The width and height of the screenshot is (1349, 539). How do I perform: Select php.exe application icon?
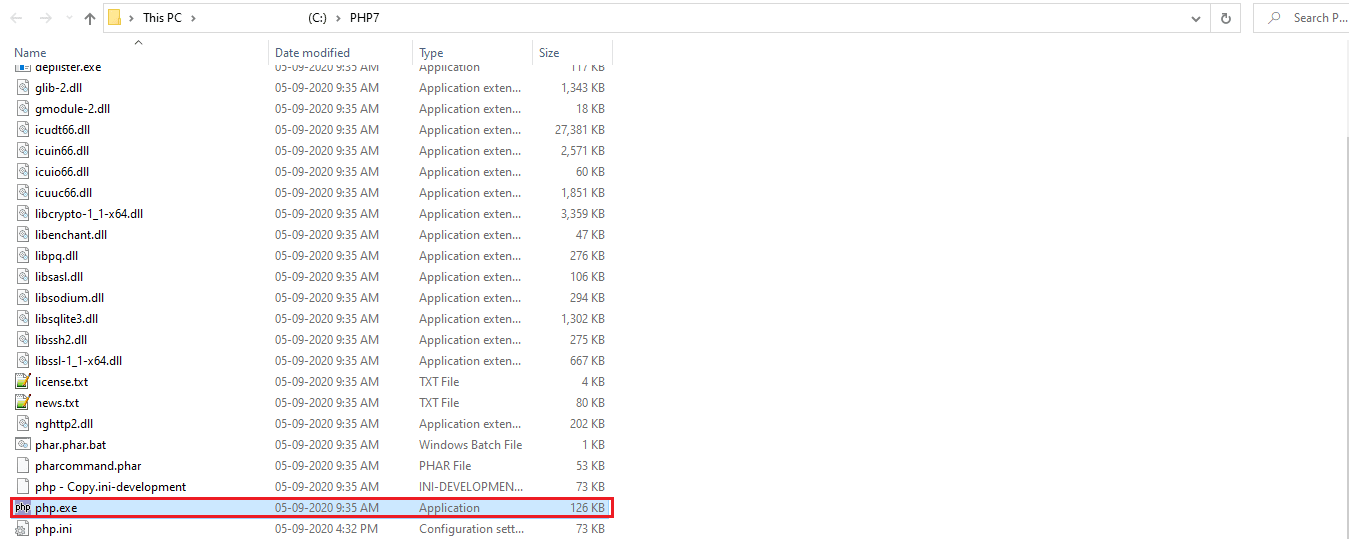tap(23, 508)
